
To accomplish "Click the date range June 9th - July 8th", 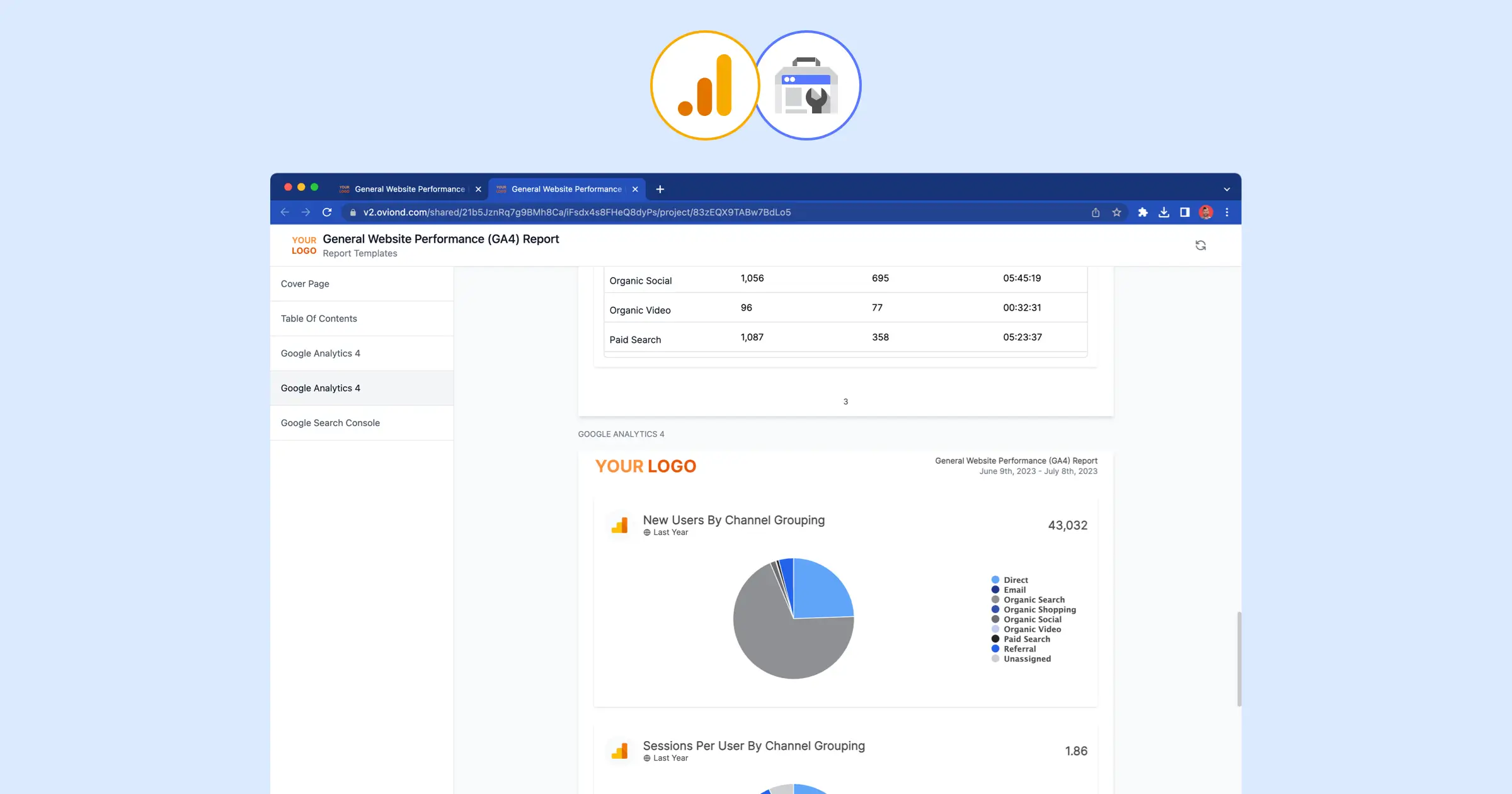I will [x=1038, y=471].
